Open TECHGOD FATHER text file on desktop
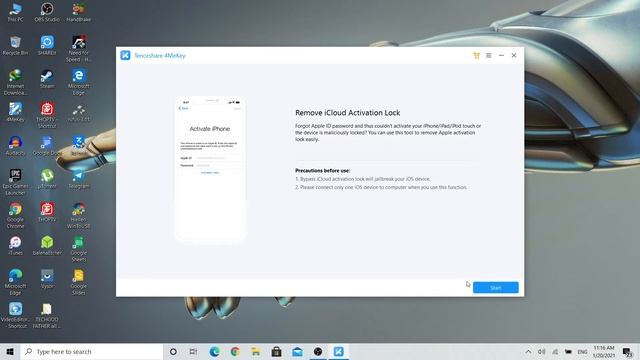640x360 pixels. [x=47, y=316]
